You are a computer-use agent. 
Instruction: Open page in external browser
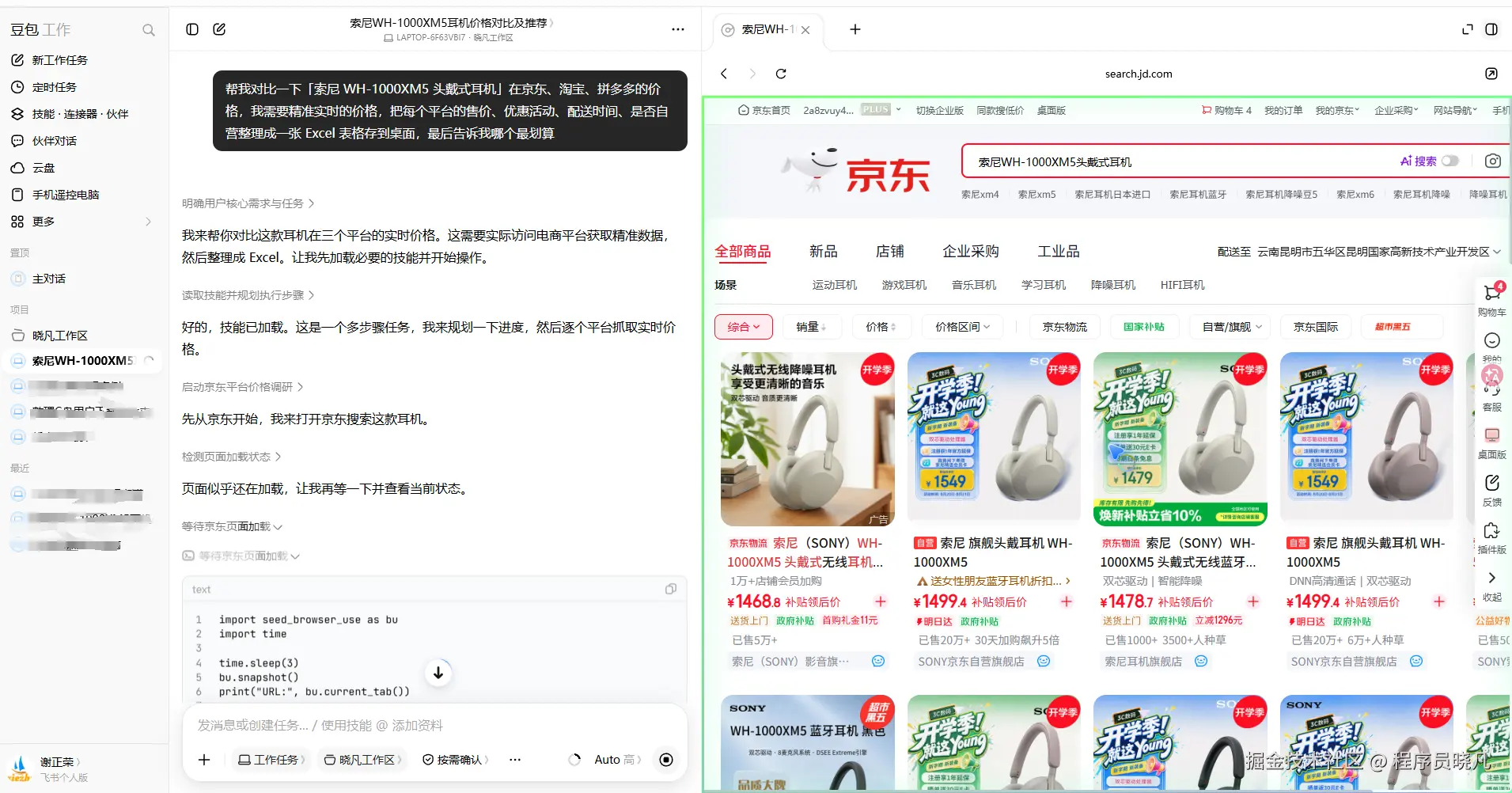click(1491, 74)
